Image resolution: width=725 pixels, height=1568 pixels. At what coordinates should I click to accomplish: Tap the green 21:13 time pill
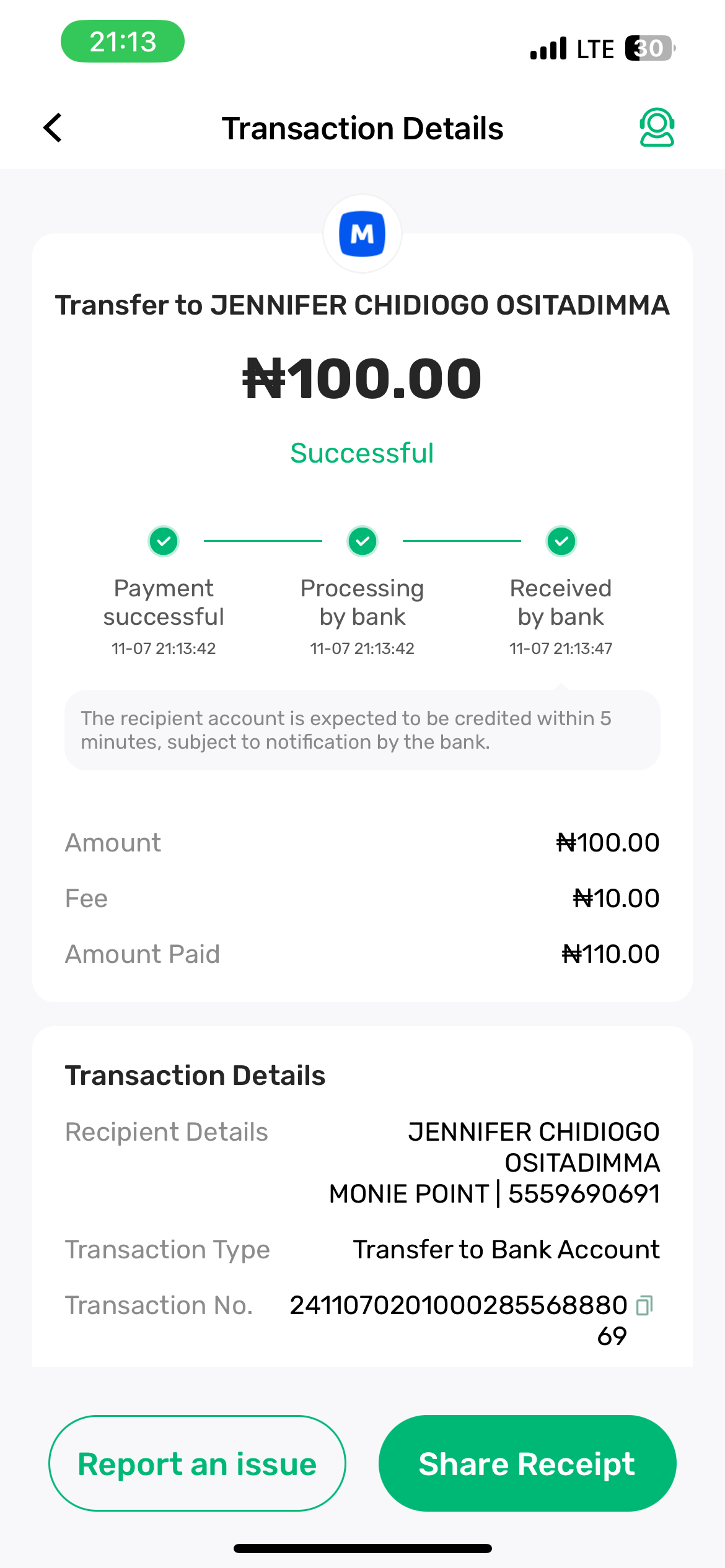[123, 41]
